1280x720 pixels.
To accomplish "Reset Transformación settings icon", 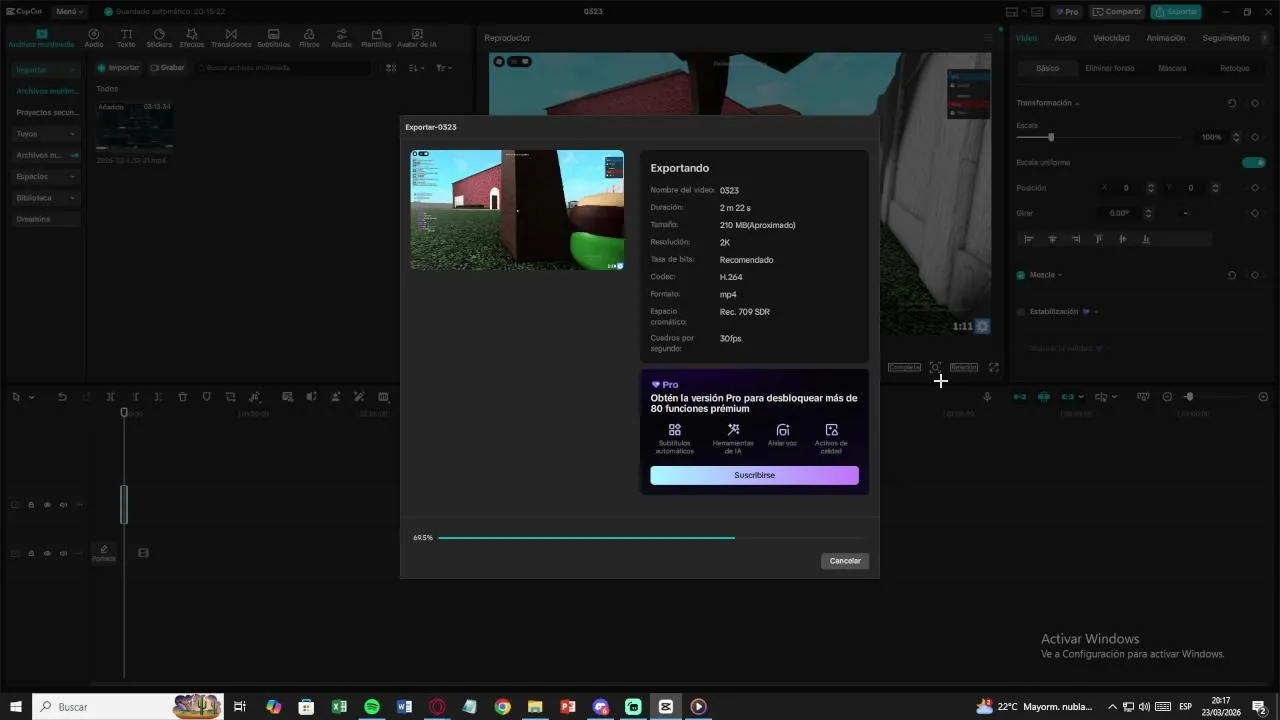I will (x=1232, y=103).
